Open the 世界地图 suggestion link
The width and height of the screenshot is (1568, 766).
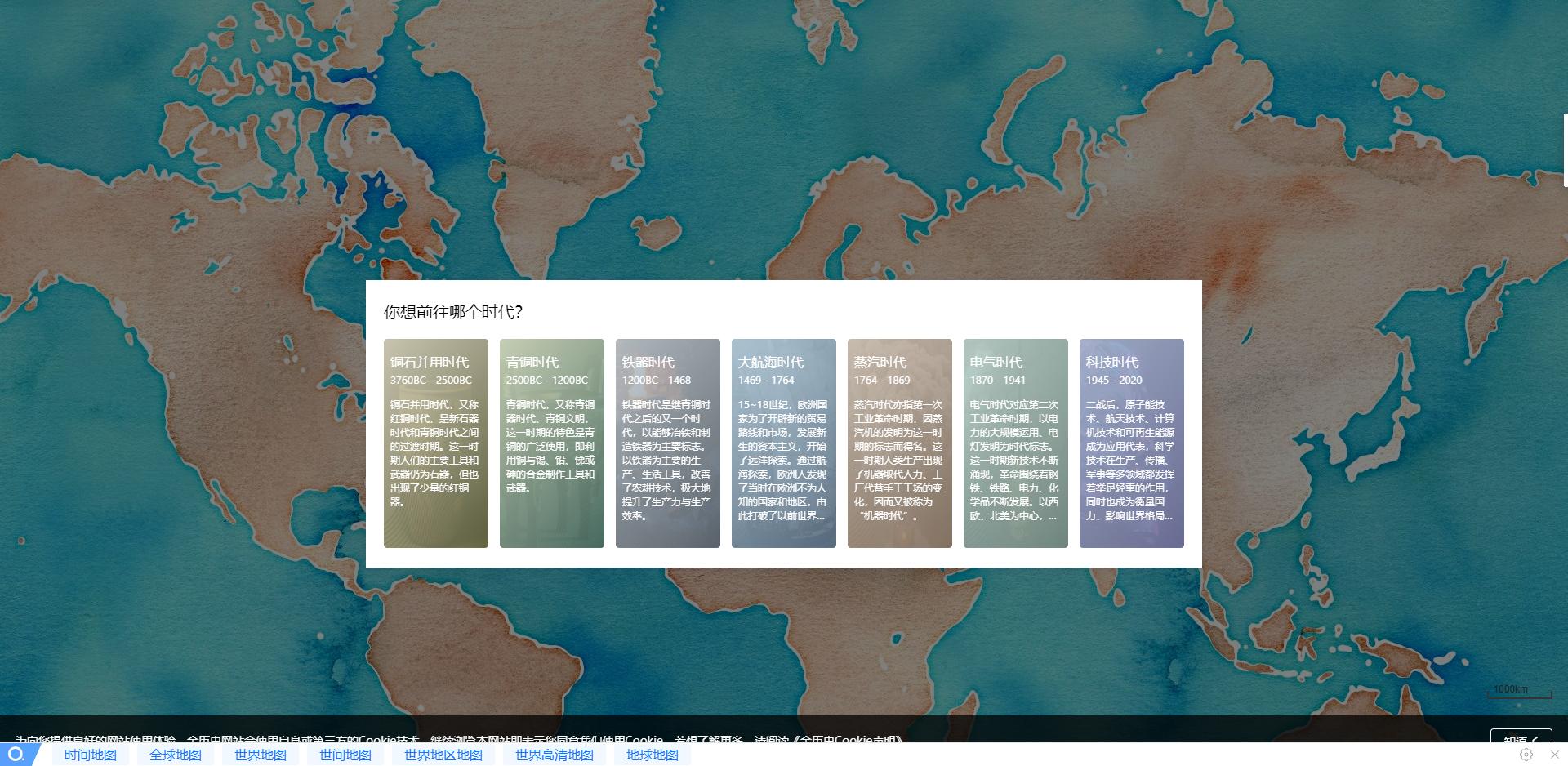(x=261, y=755)
